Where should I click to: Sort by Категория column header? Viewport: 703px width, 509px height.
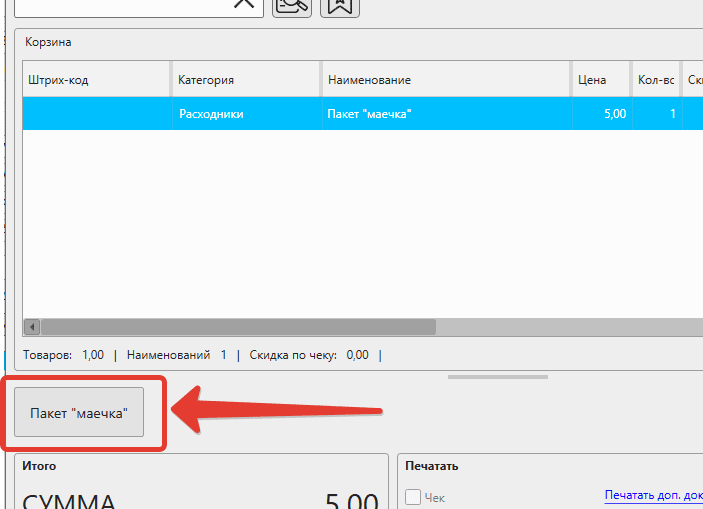tap(246, 80)
